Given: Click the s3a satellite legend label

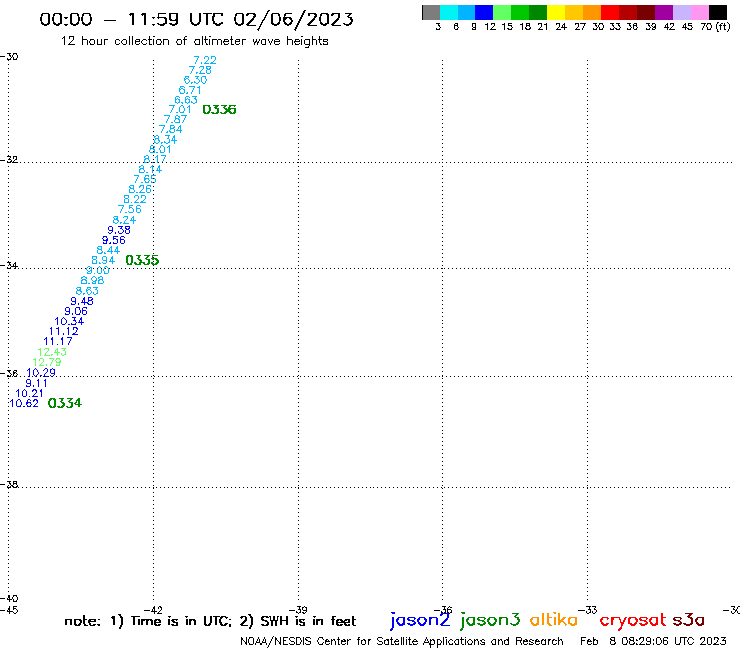Looking at the screenshot, I should [689, 620].
